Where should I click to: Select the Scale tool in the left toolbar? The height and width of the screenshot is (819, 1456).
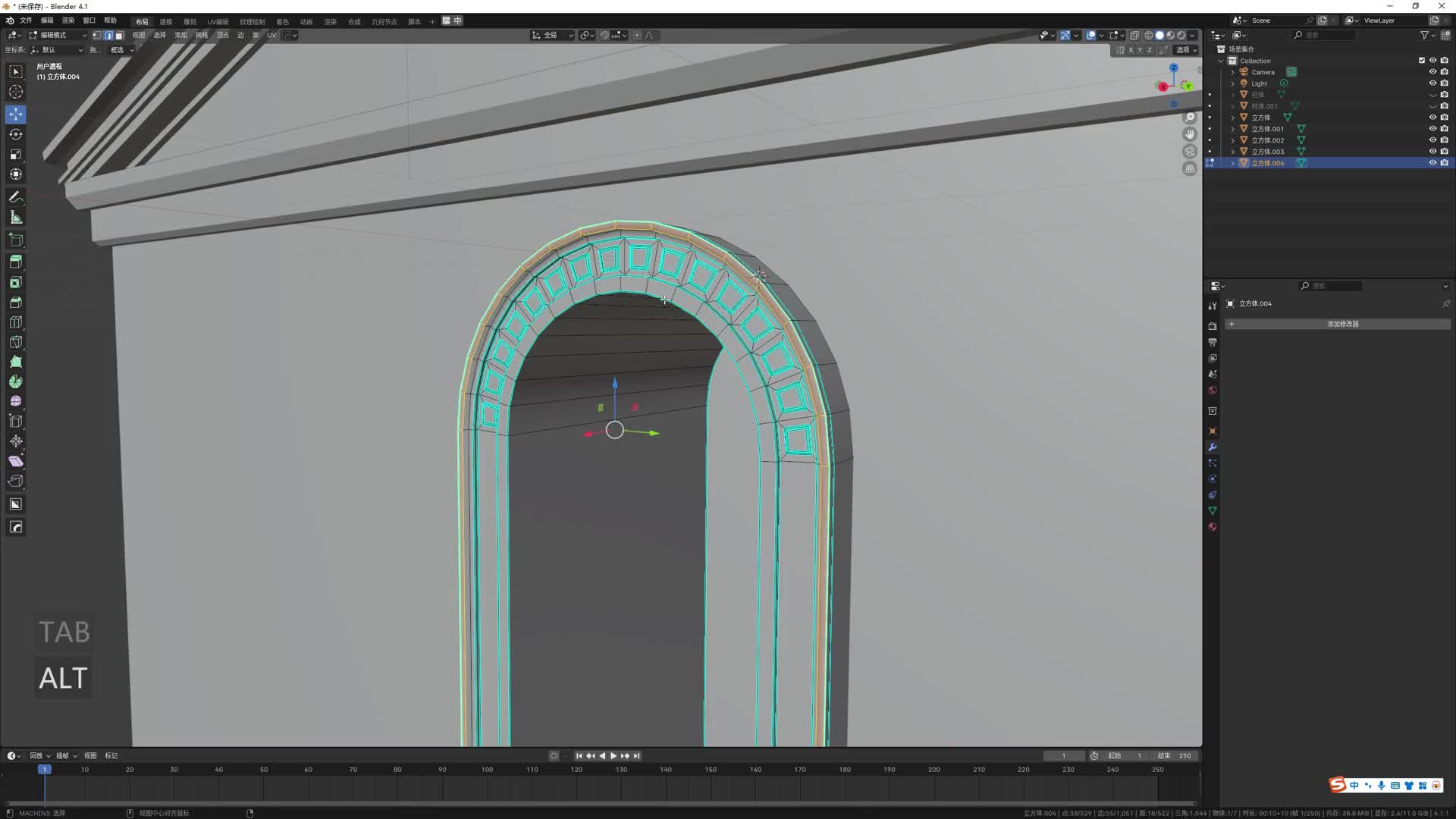(x=16, y=154)
